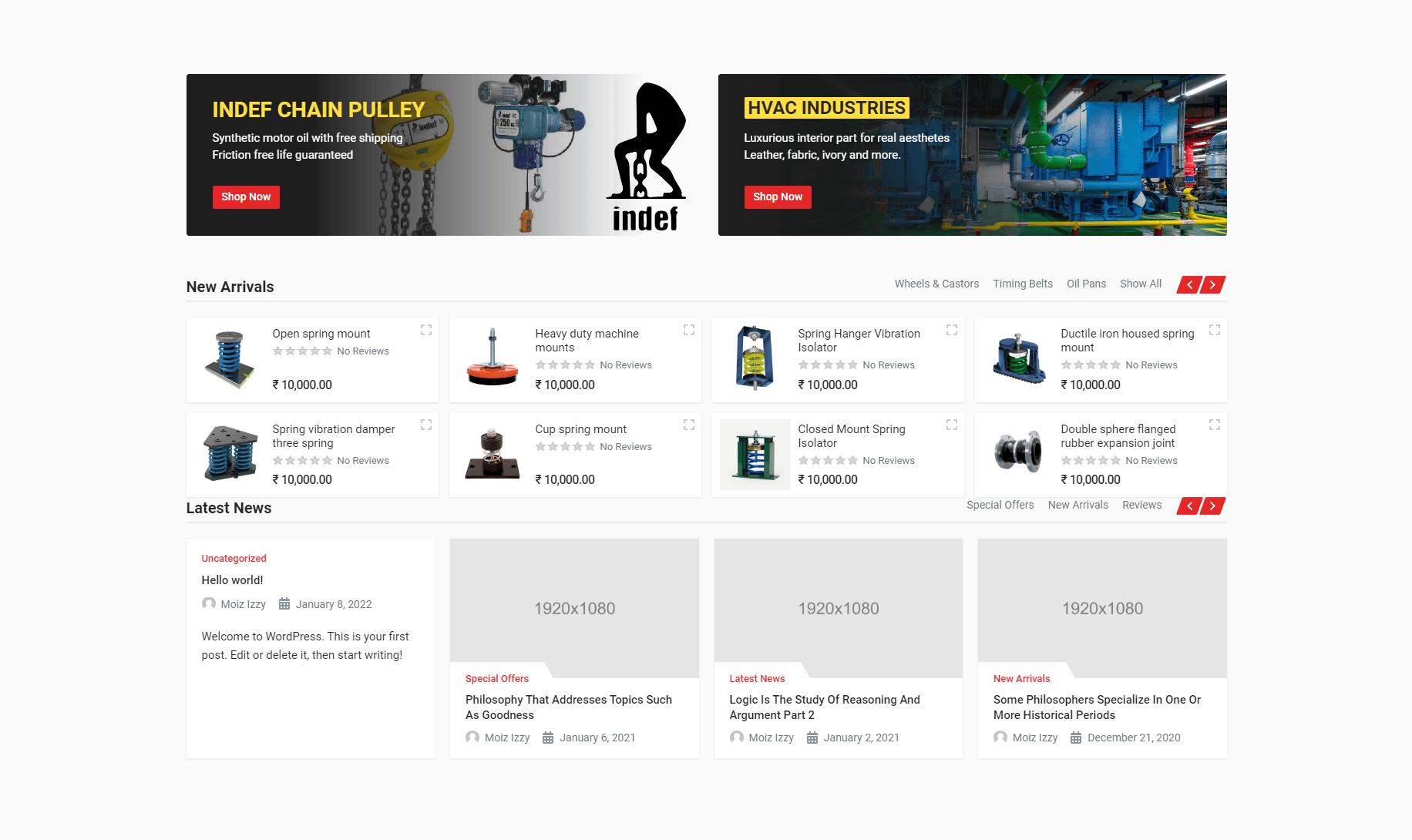Rate Open spring mount using its stars

click(302, 351)
